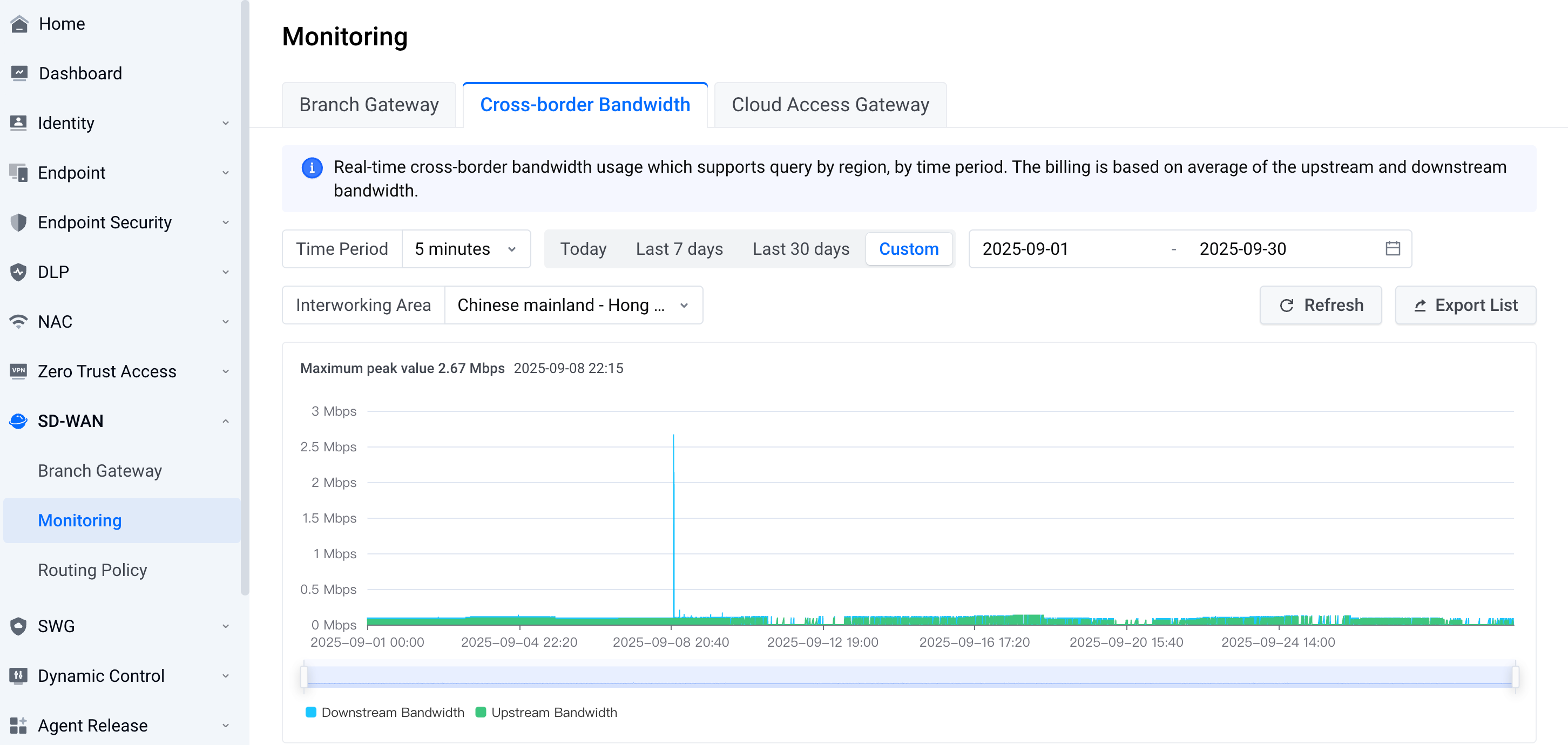
Task: Click the SD-WAN planet icon
Action: (x=19, y=421)
